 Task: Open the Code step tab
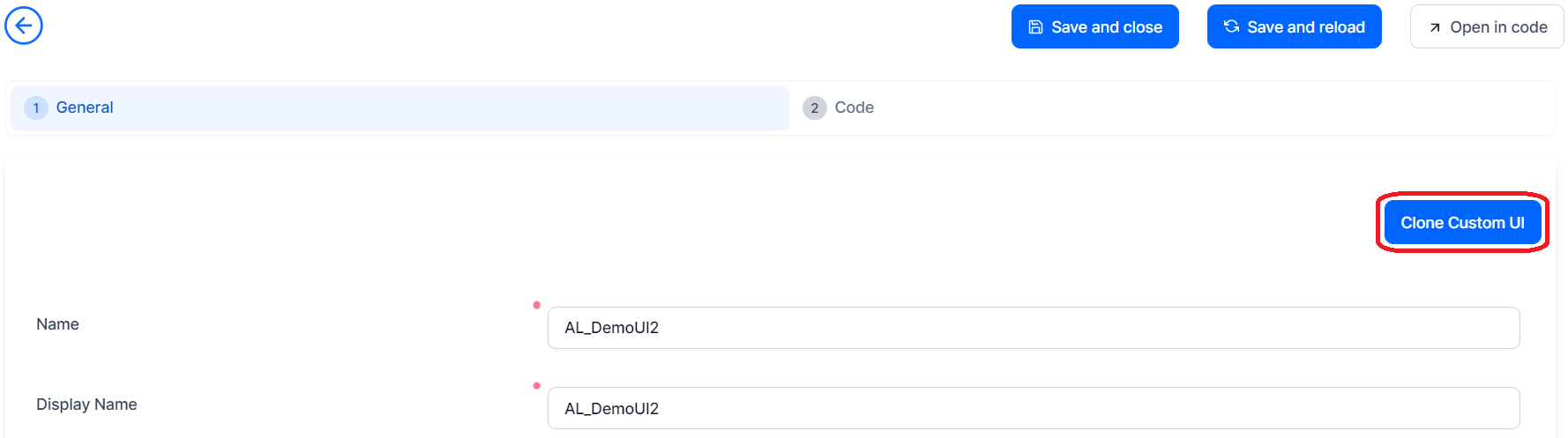(x=854, y=108)
